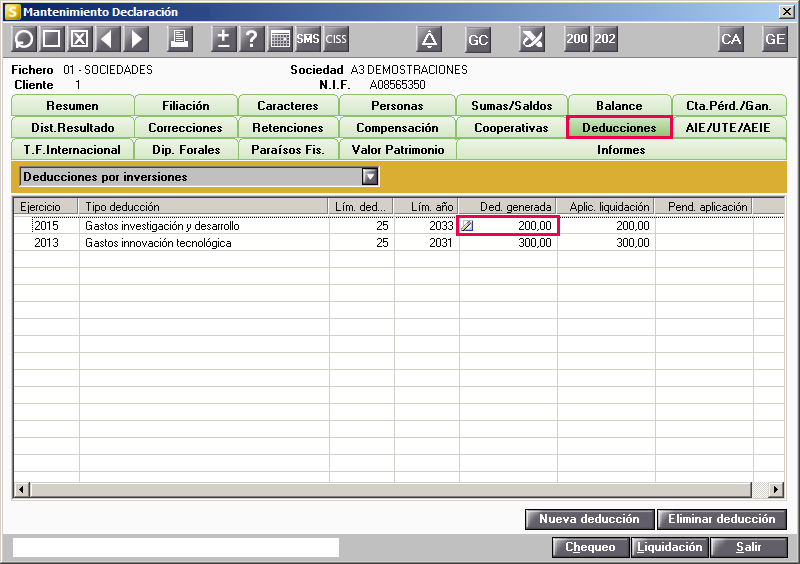Image resolution: width=800 pixels, height=564 pixels.
Task: Click the Pend. aplicación column header
Action: (x=703, y=207)
